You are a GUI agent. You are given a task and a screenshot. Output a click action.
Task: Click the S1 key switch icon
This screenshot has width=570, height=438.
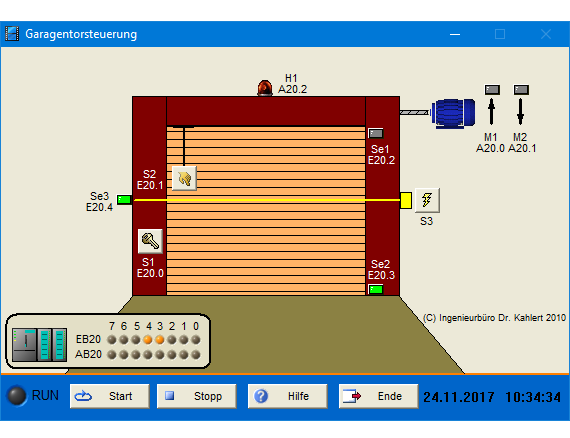point(150,241)
